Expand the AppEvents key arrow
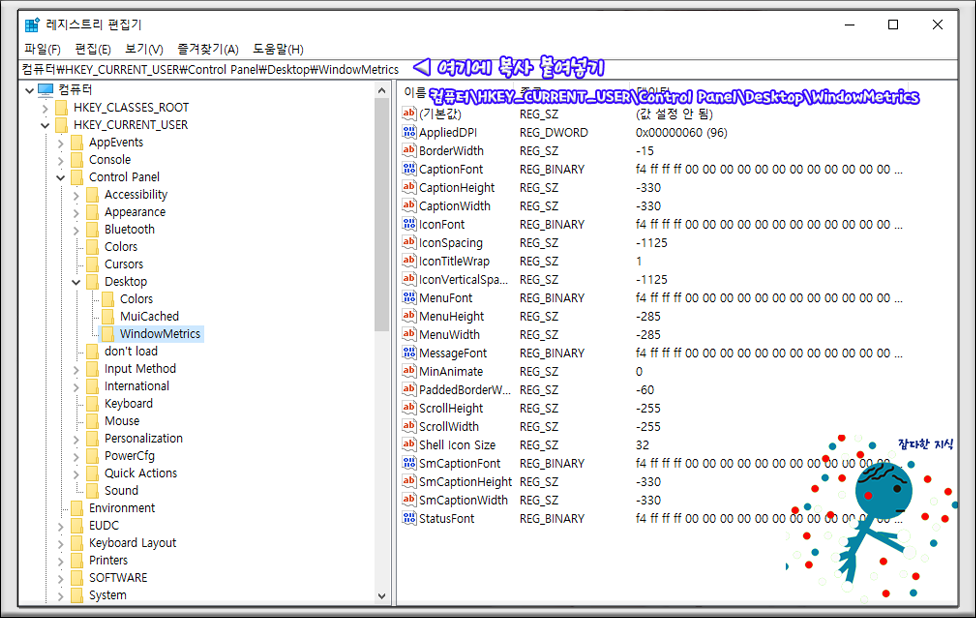Image resolution: width=976 pixels, height=618 pixels. (x=60, y=143)
